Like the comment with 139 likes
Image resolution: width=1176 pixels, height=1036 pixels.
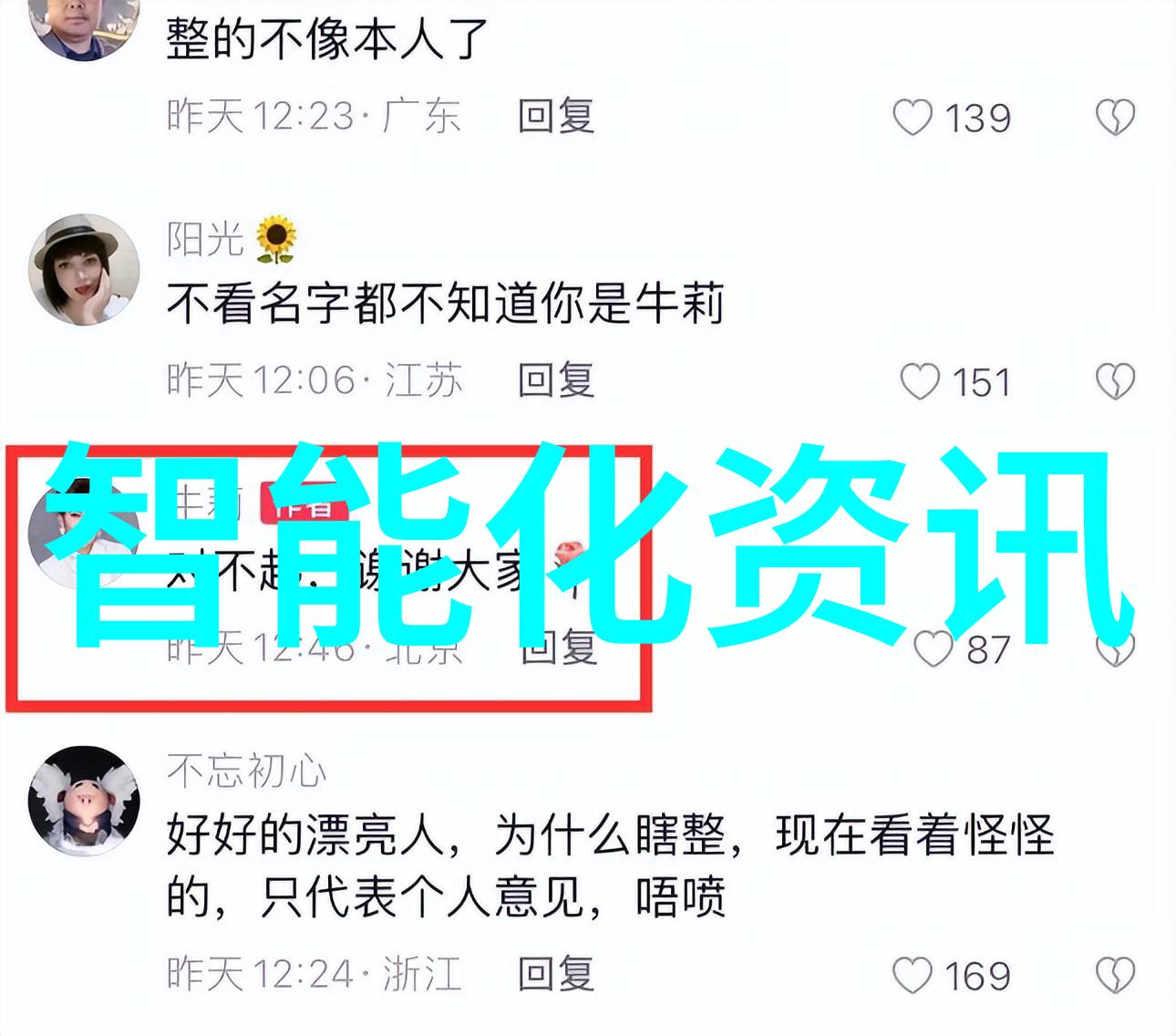pyautogui.click(x=913, y=119)
